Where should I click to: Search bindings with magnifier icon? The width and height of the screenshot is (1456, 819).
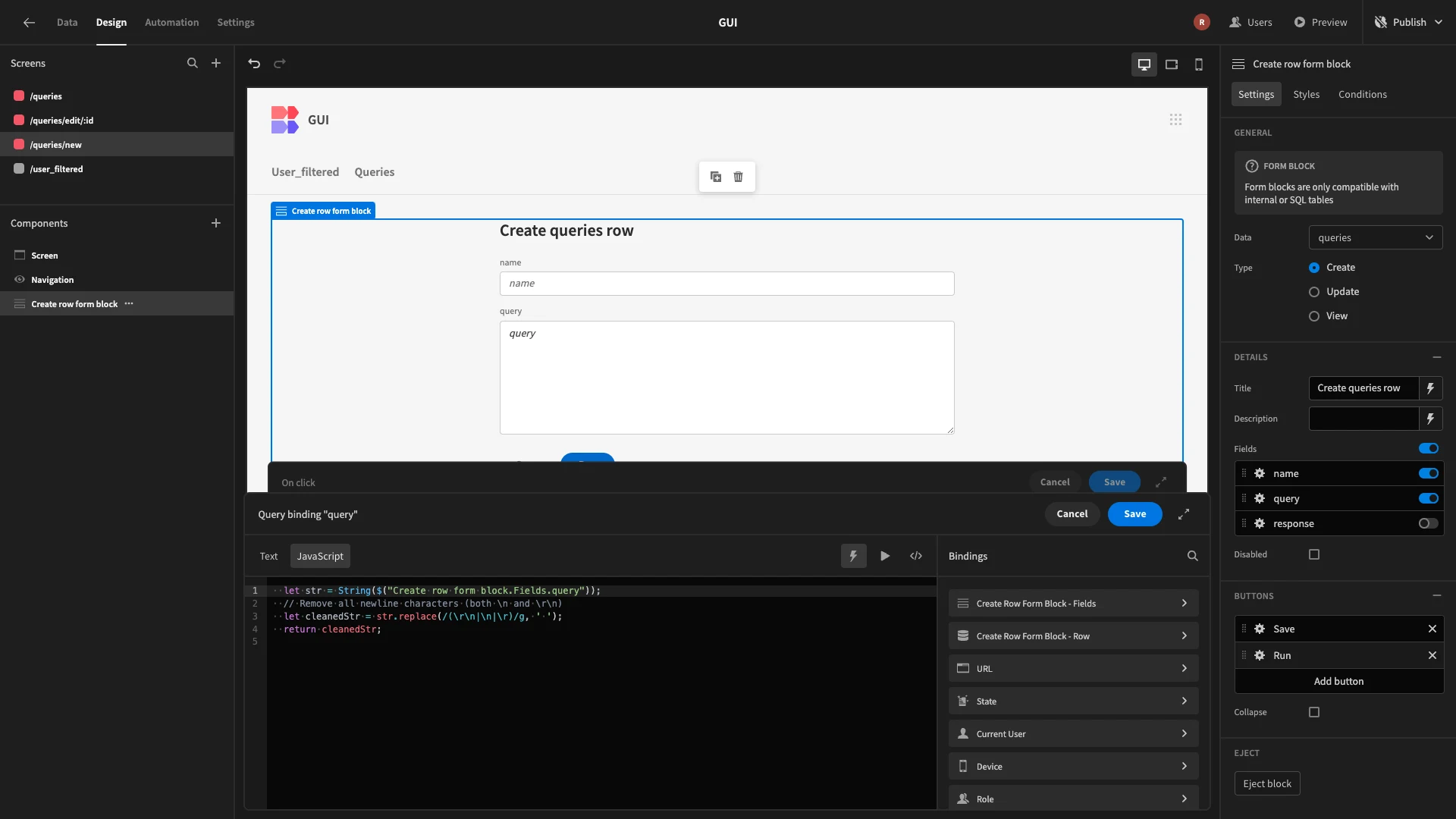[1193, 556]
